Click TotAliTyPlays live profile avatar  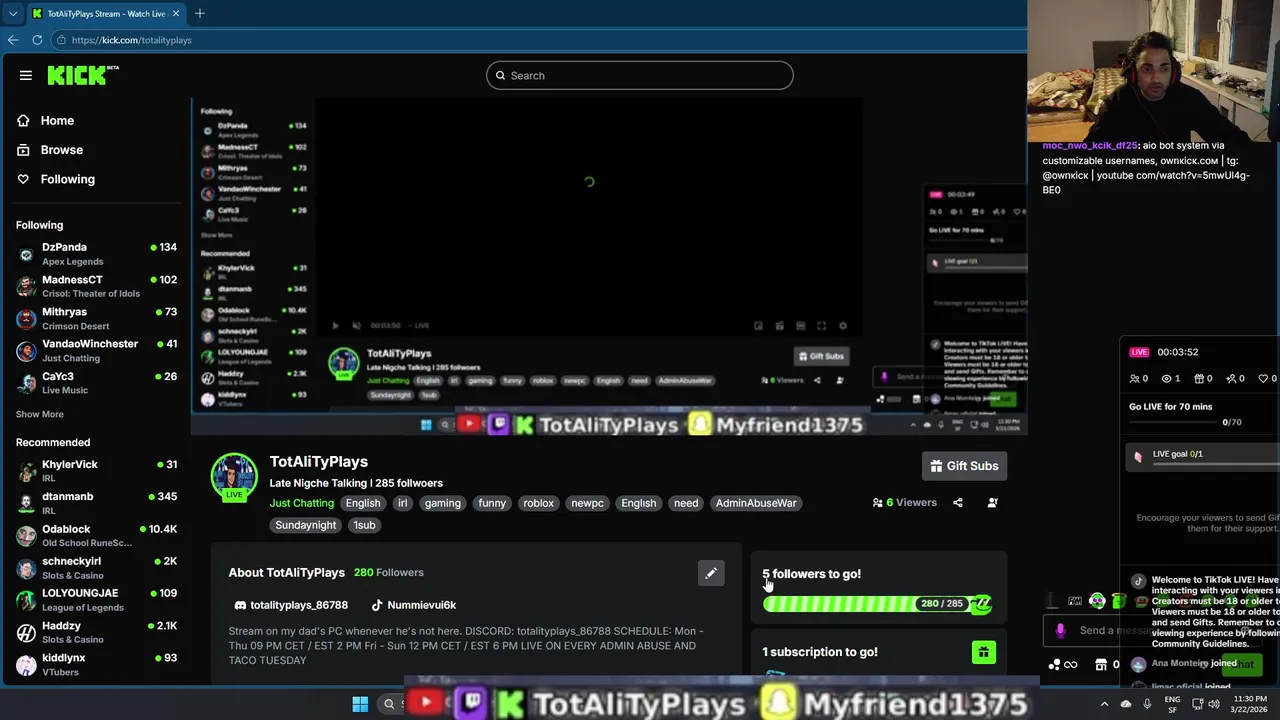(x=234, y=477)
